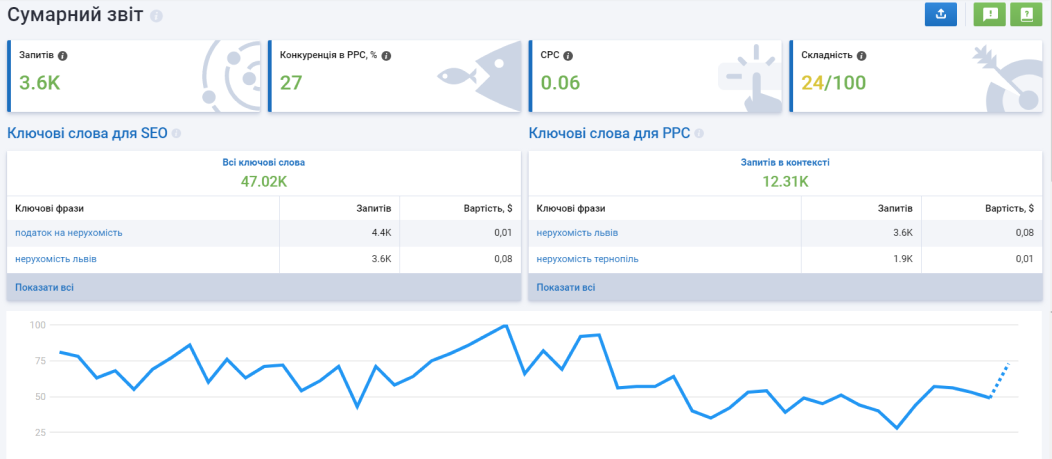Select Всі ключові слова 47.02K summary
This screenshot has width=1052, height=459.
pos(264,173)
